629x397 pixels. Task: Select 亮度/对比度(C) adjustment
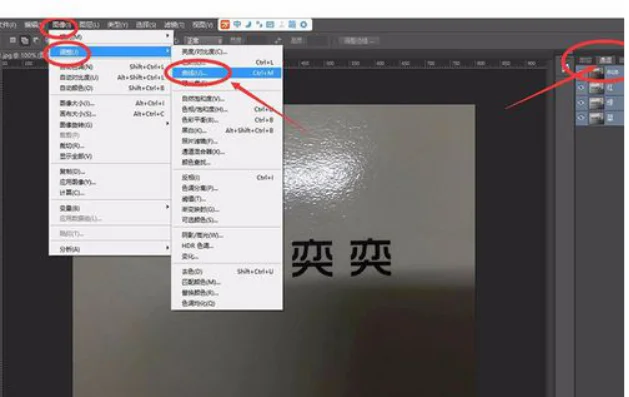[227, 52]
